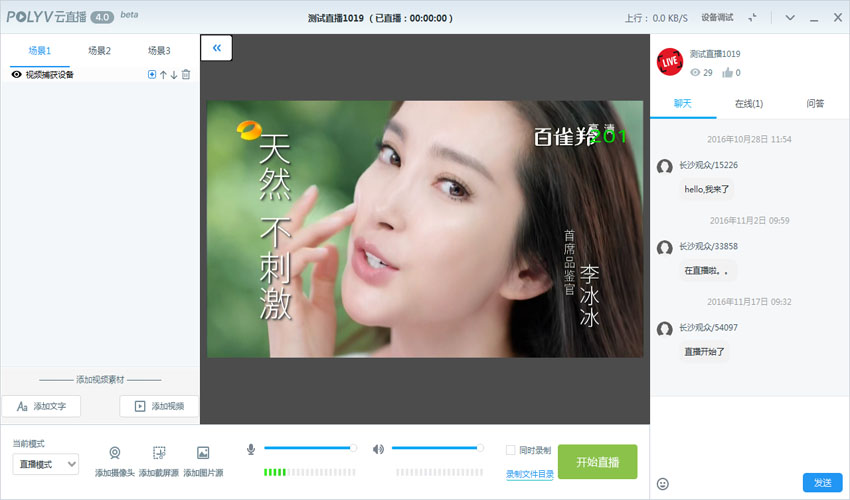Open the current mode (直播模式) dropdown
This screenshot has height=500, width=850.
45,463
